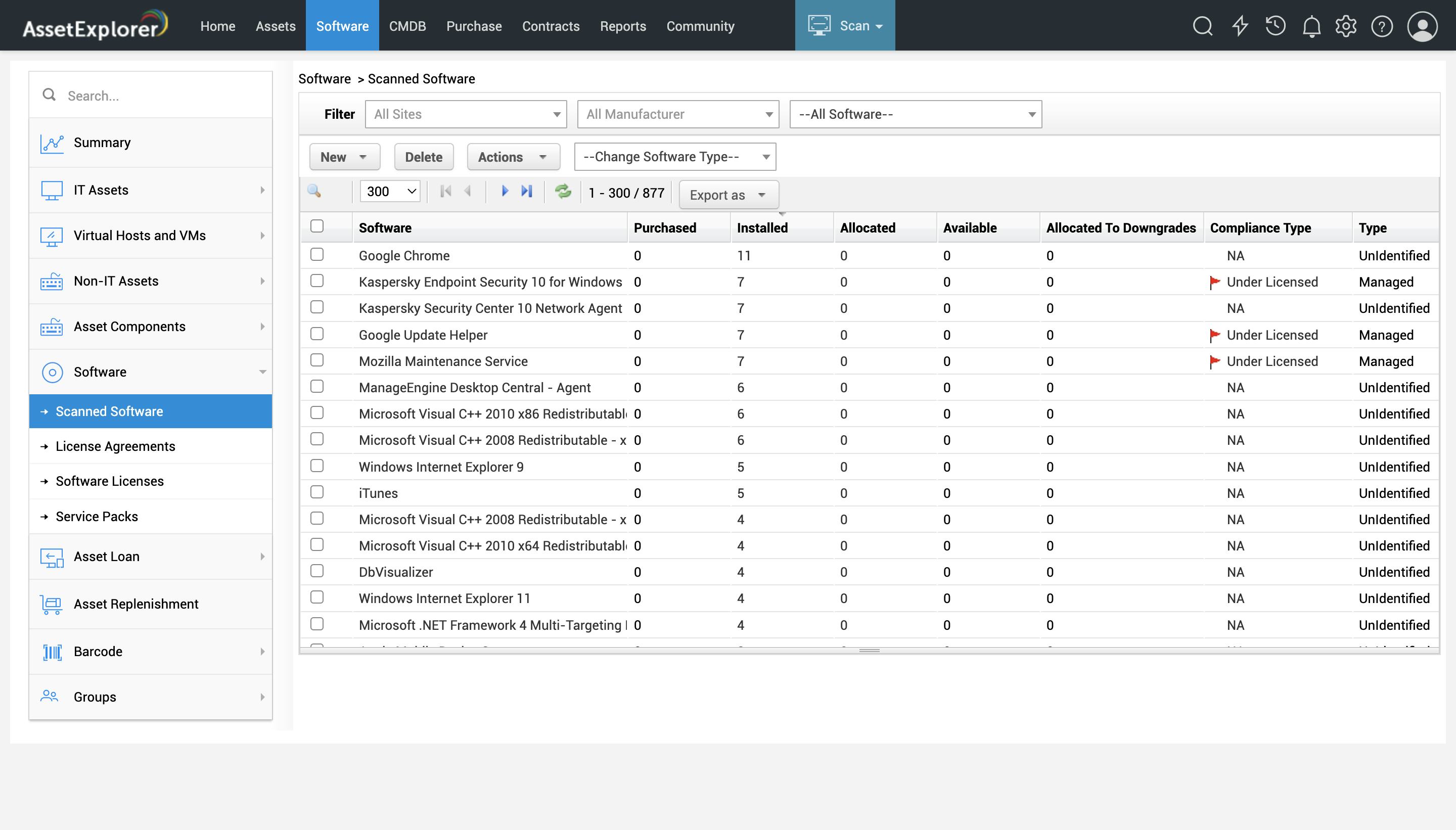Toggle checkbox next to Google Chrome
1456x830 pixels.
click(x=318, y=253)
